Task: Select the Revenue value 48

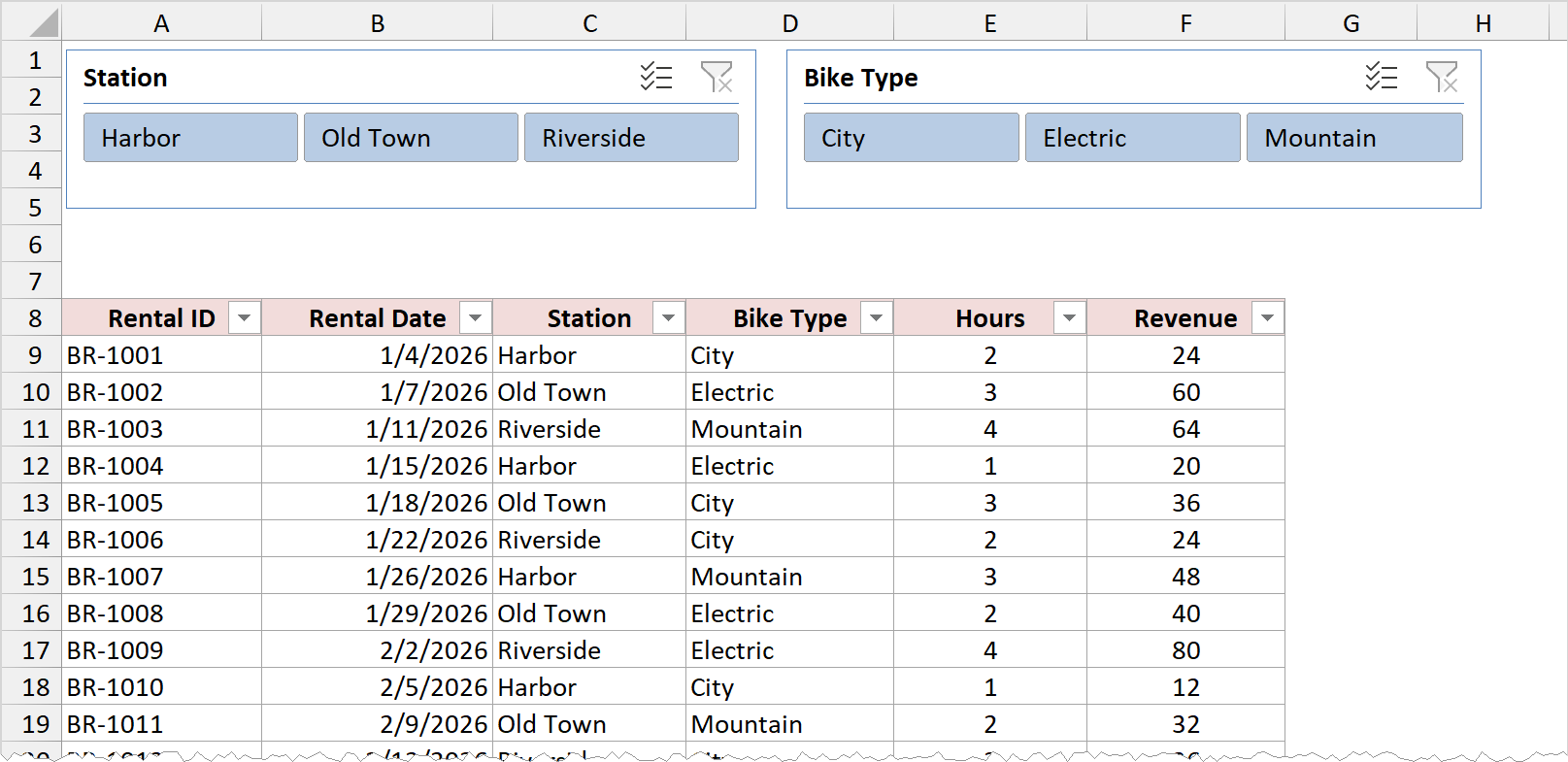Action: point(1185,577)
